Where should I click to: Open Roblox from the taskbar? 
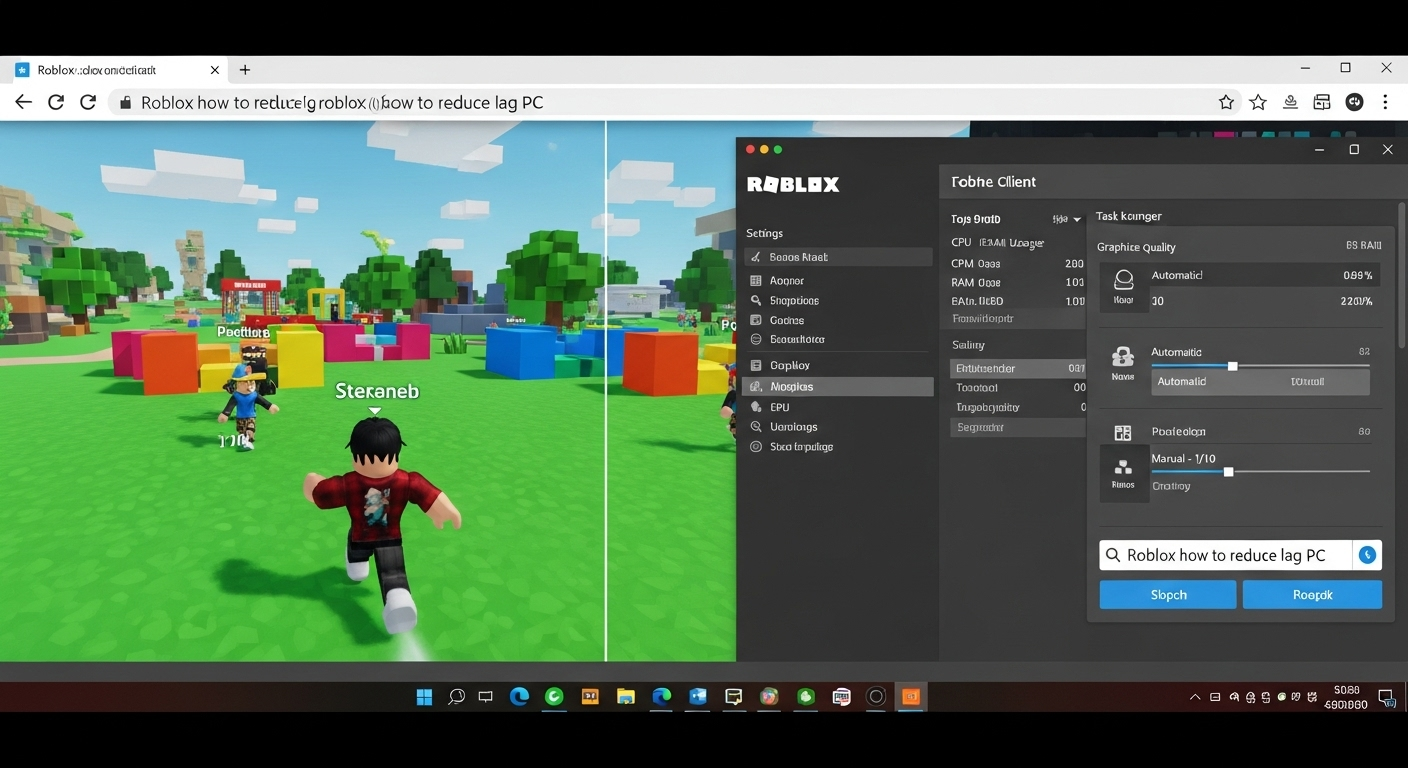coord(911,697)
